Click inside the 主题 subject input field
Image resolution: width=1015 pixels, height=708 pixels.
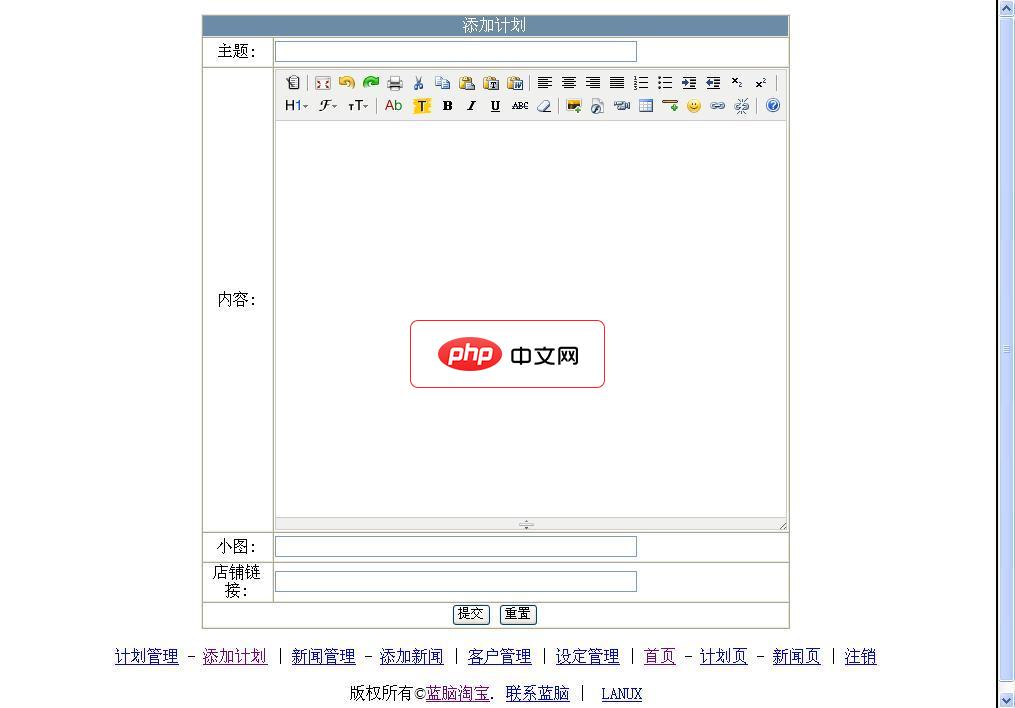pyautogui.click(x=455, y=51)
